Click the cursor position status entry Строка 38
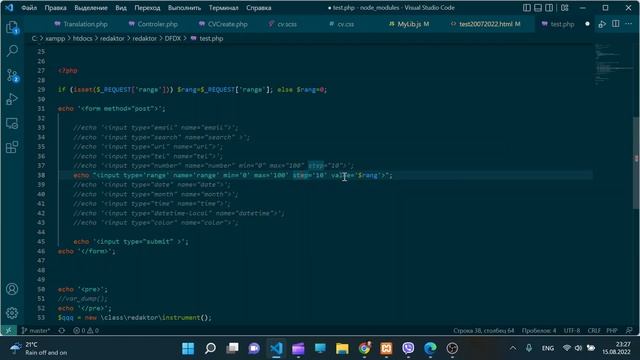640x360 pixels. point(484,330)
